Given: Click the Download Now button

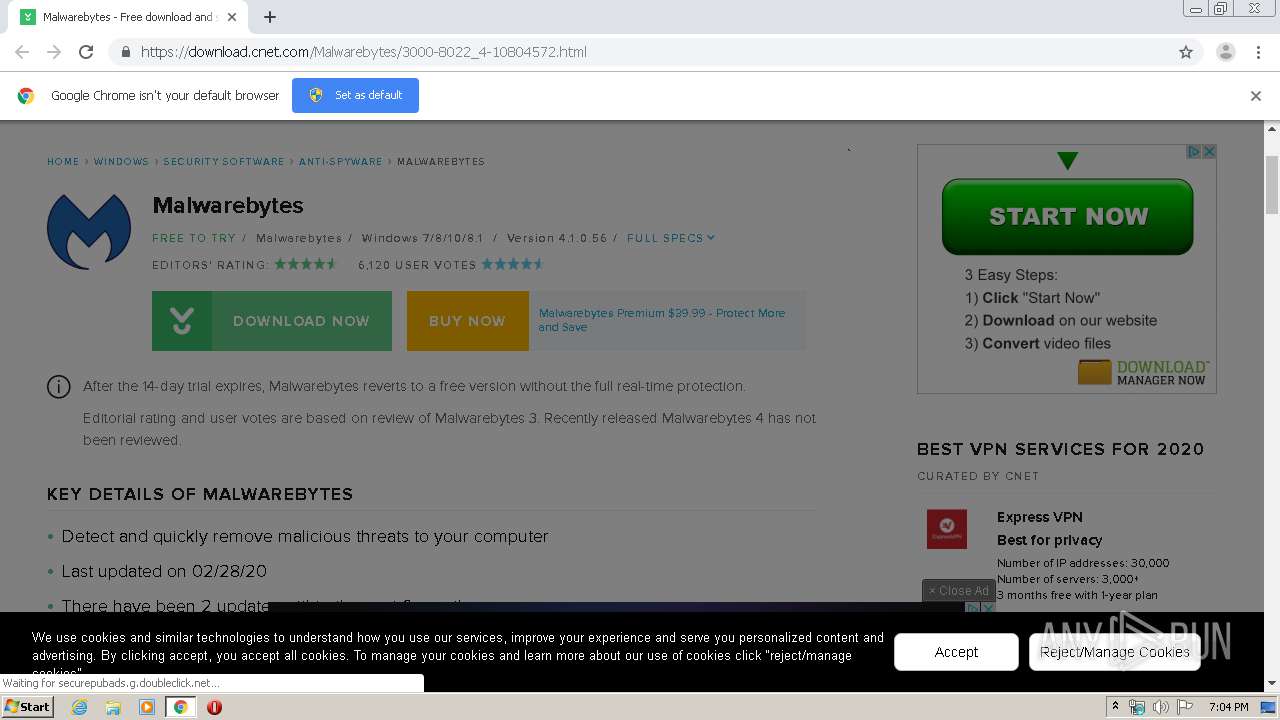Looking at the screenshot, I should pos(272,321).
